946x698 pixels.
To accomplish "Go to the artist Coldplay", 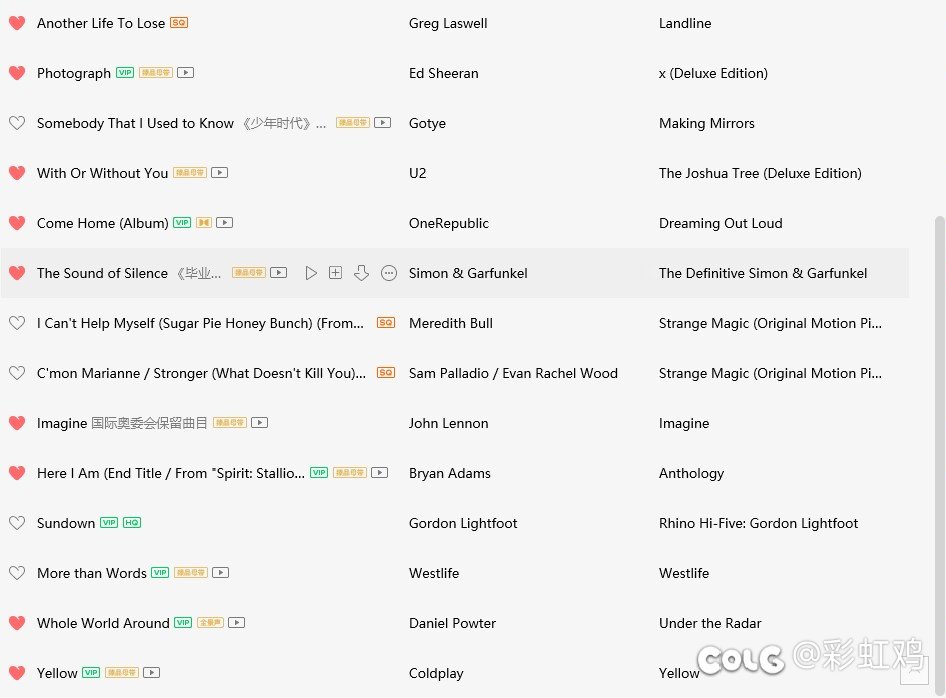I will pyautogui.click(x=436, y=673).
